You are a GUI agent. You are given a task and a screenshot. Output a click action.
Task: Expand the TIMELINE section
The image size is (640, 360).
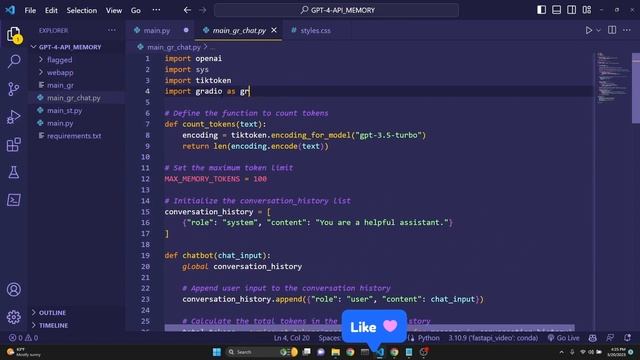coord(53,325)
